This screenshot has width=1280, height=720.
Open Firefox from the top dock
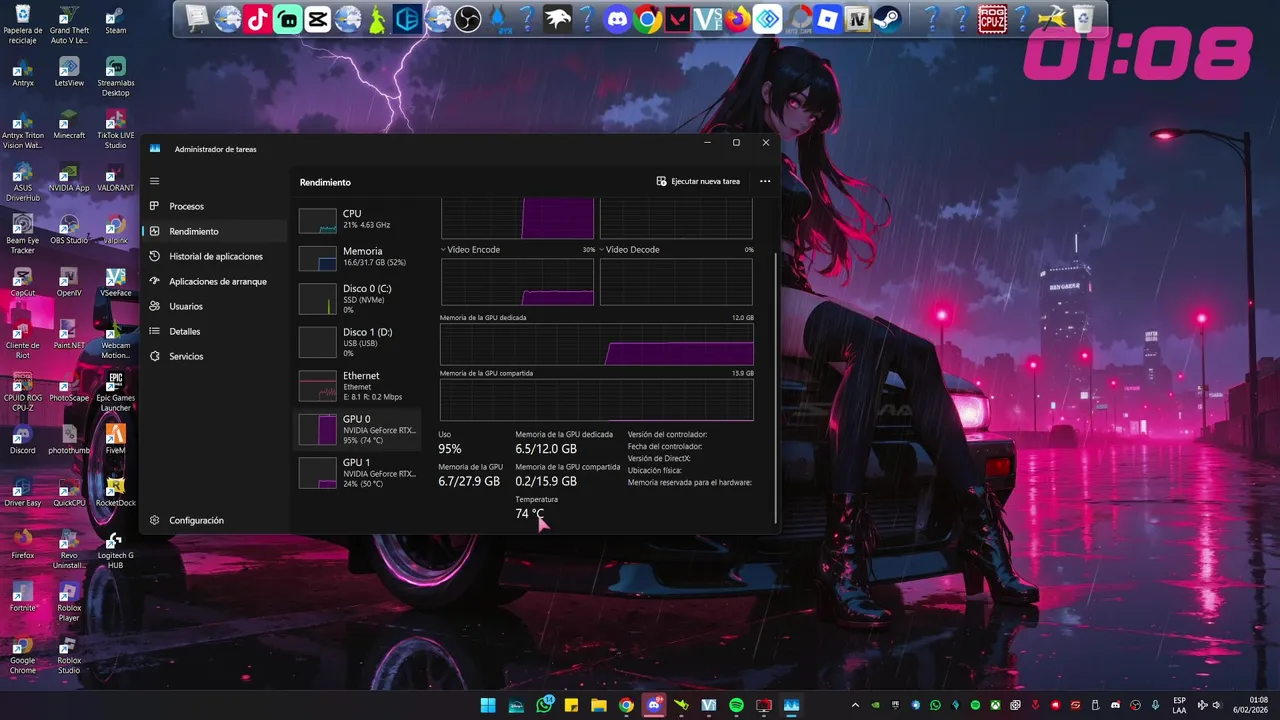coord(737,19)
